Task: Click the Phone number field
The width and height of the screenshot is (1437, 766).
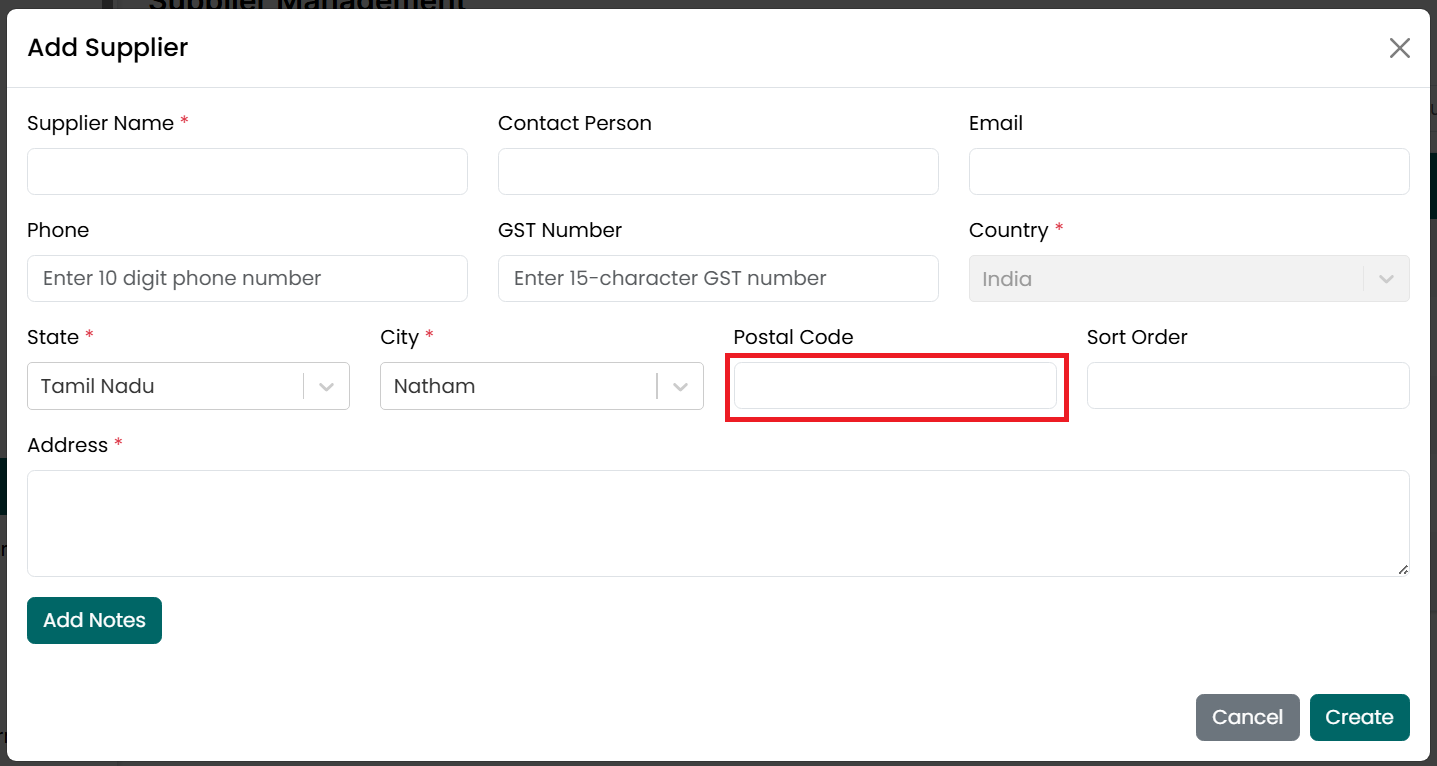Action: [247, 278]
